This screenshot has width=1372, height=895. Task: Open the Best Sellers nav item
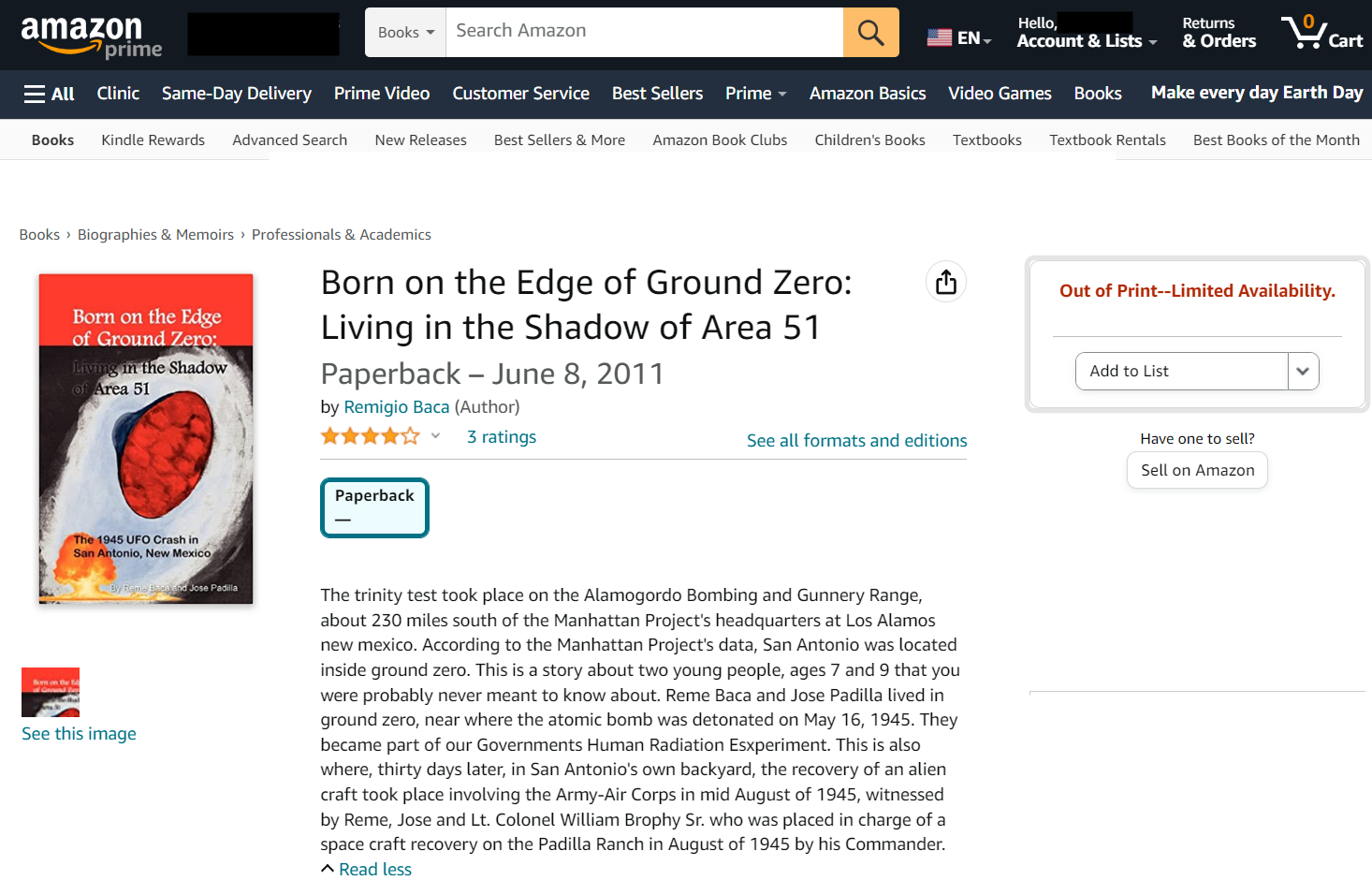tap(657, 94)
